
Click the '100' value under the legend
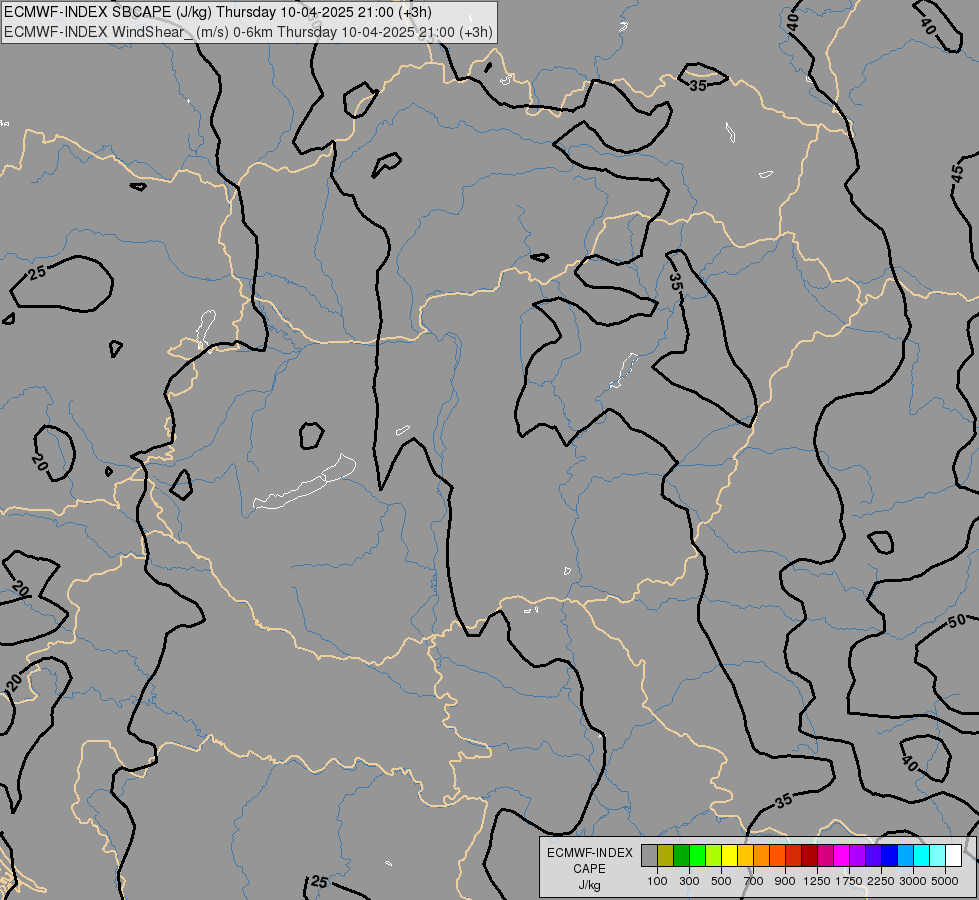click(657, 881)
